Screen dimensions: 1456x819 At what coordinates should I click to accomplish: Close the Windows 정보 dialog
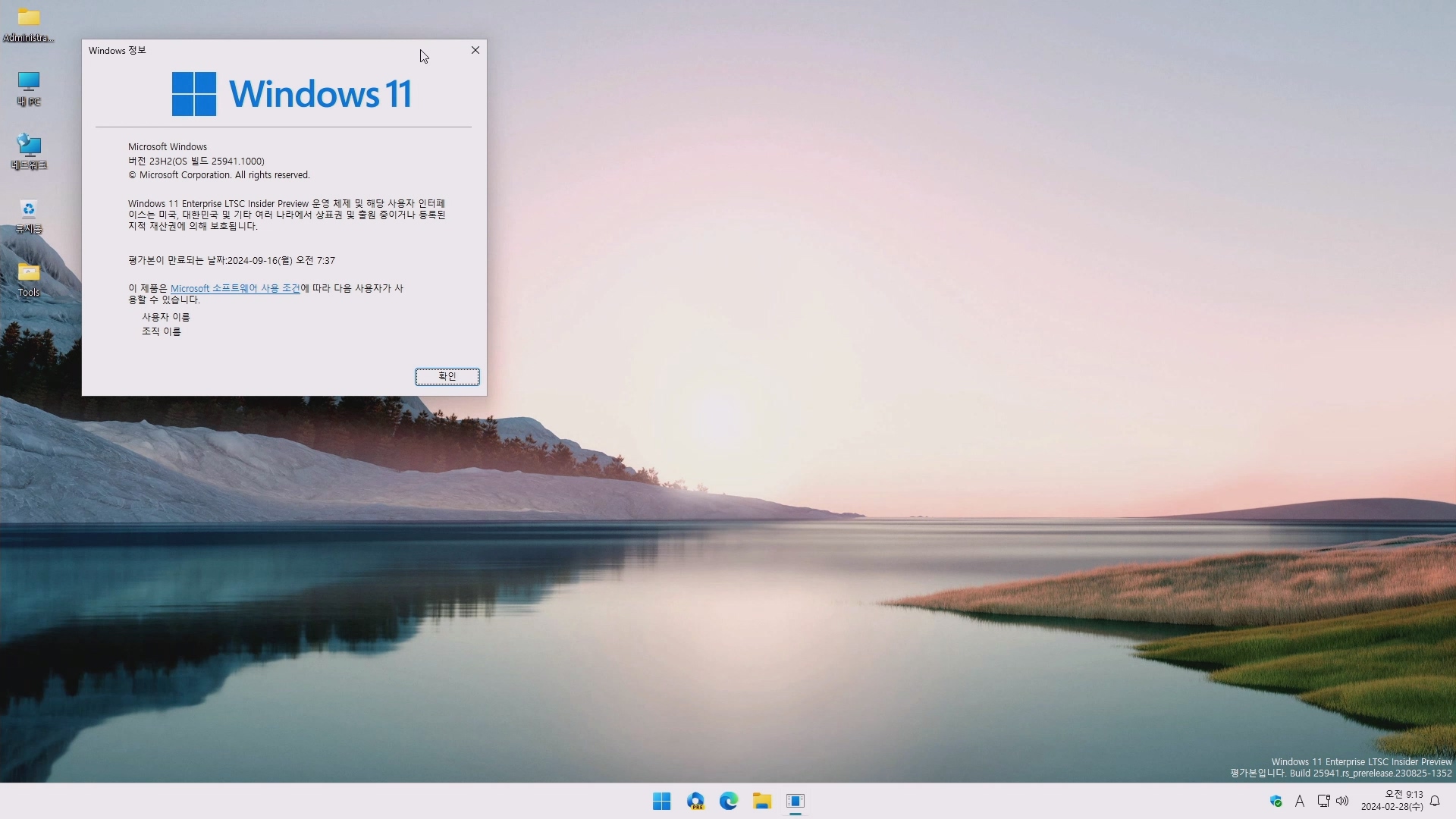475,50
